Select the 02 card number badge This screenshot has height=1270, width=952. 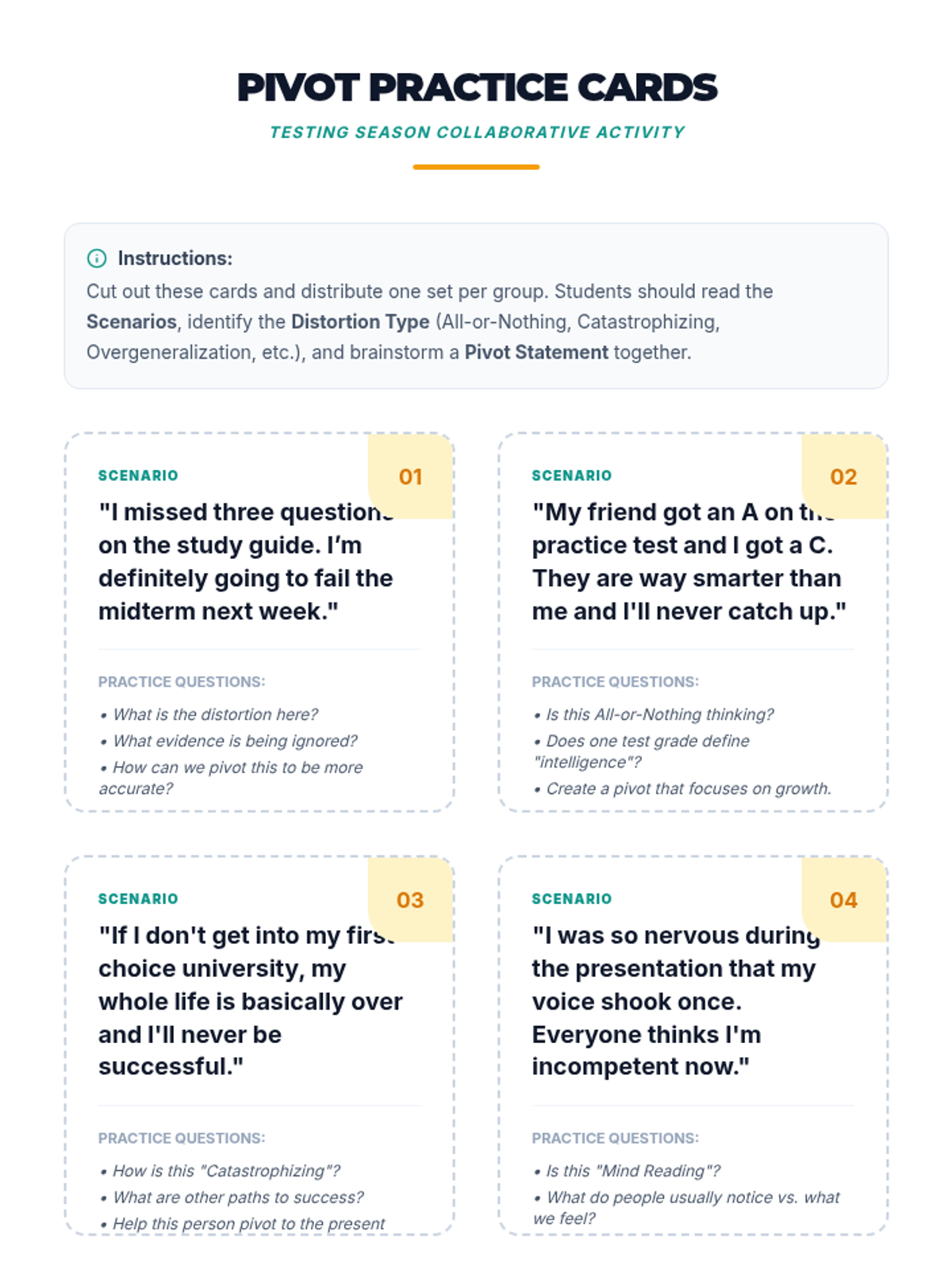tap(844, 476)
